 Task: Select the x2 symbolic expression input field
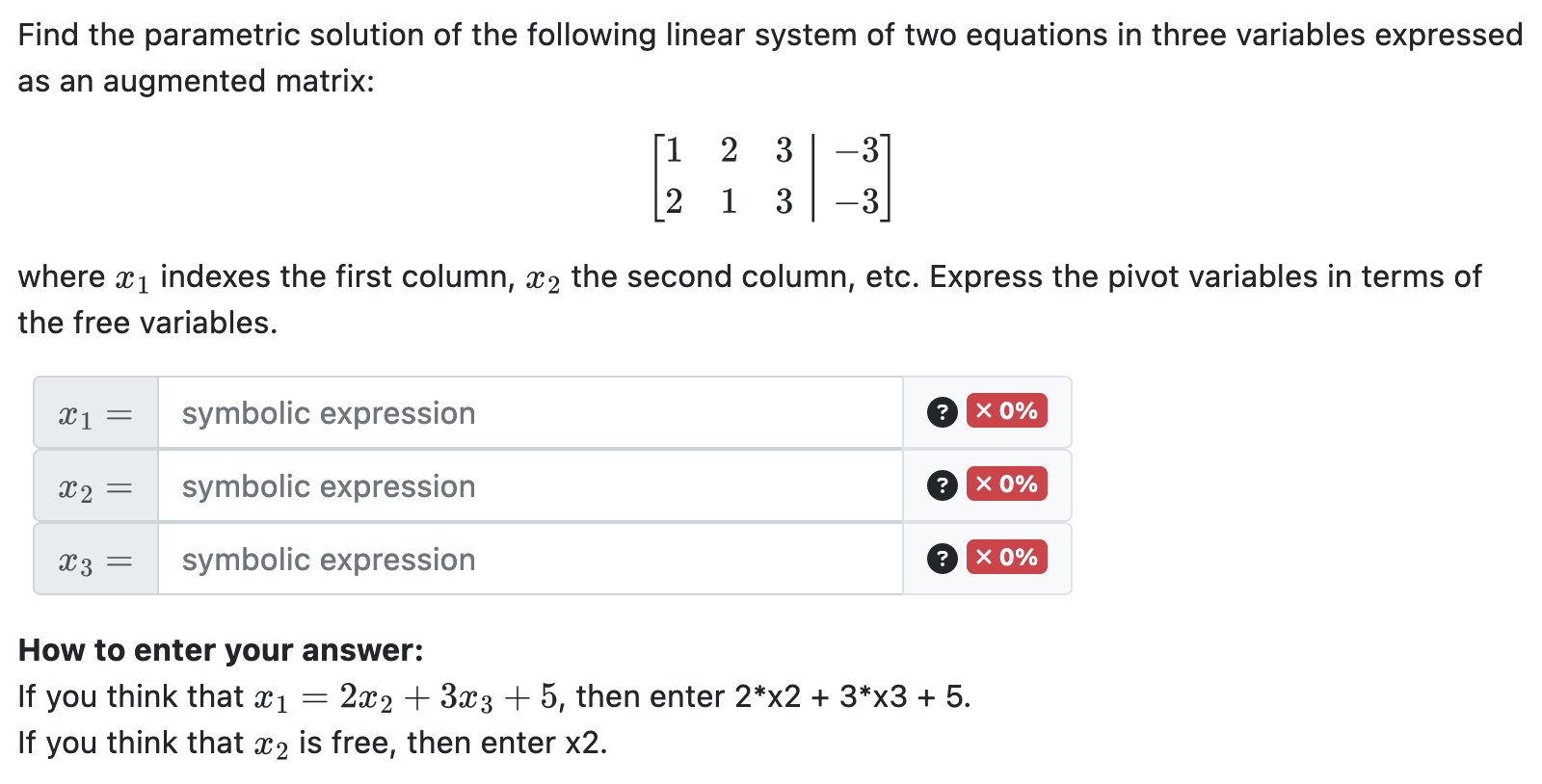click(x=530, y=484)
